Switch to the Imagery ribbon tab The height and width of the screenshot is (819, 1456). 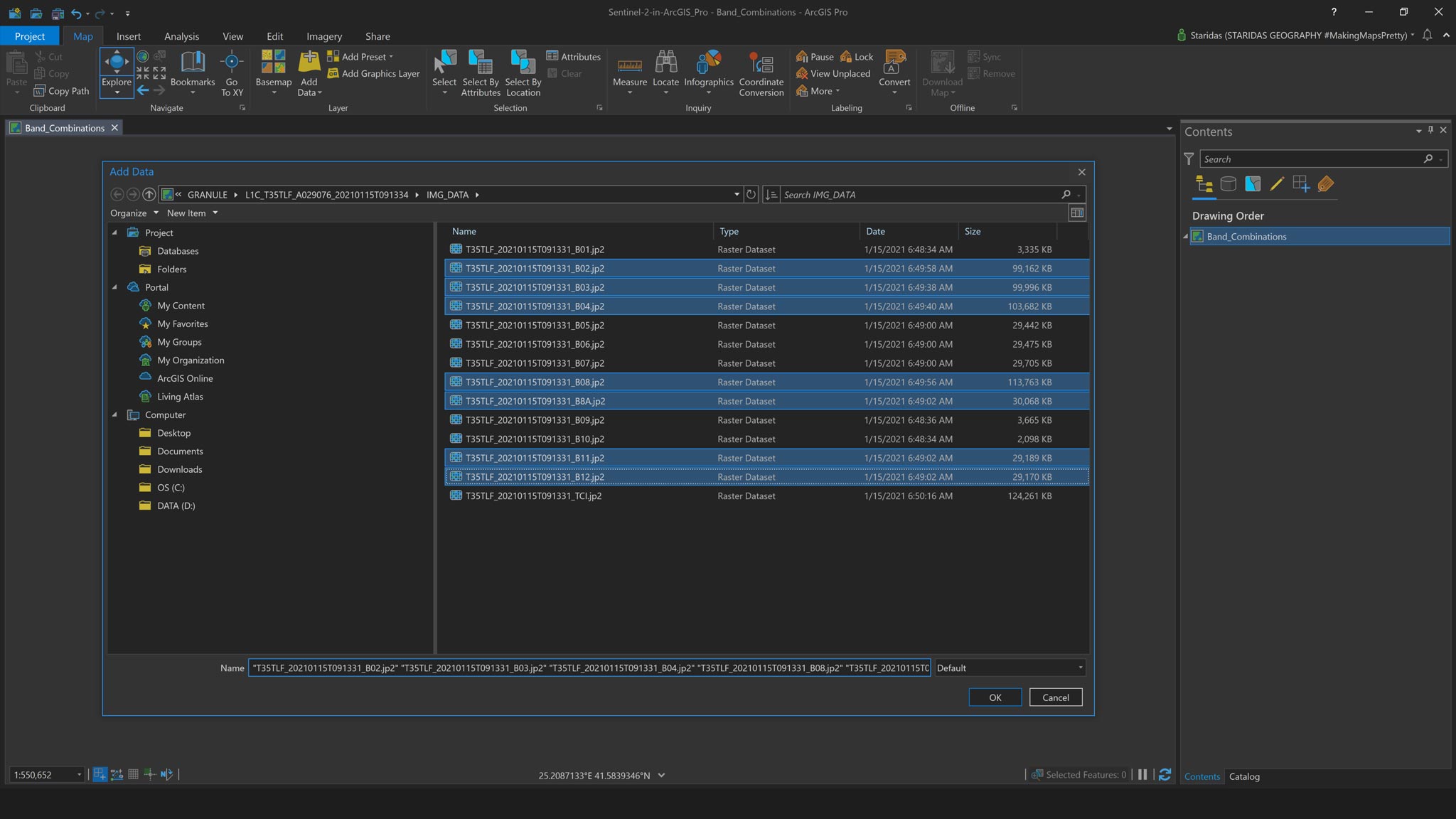click(x=324, y=36)
